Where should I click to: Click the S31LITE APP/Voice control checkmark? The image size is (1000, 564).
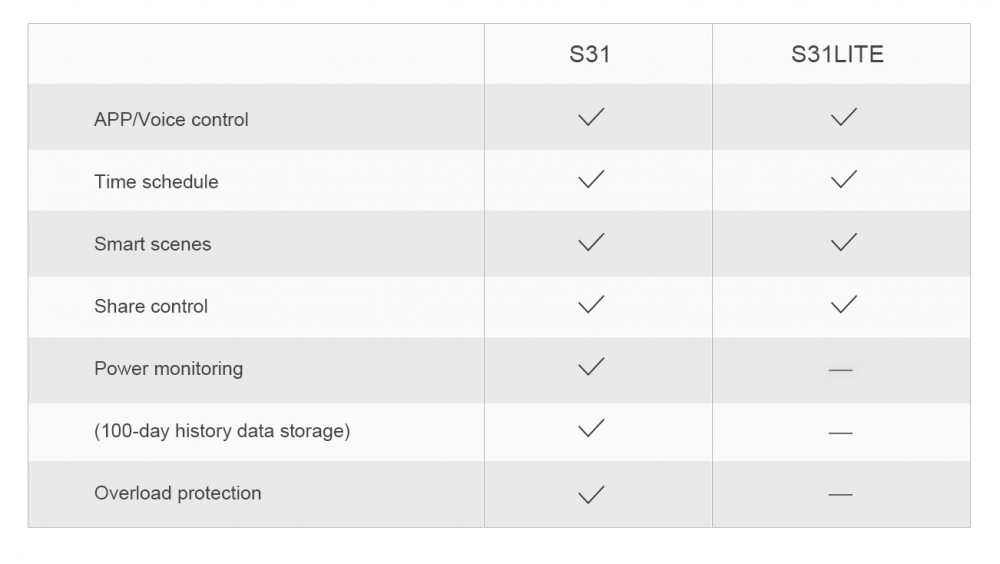point(844,117)
